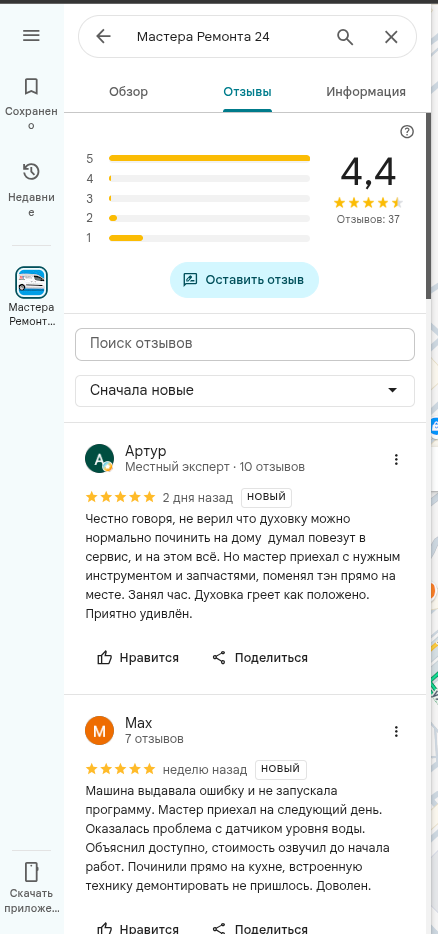Open Recent history (Недавние)
The height and width of the screenshot is (934, 438).
click(x=31, y=189)
